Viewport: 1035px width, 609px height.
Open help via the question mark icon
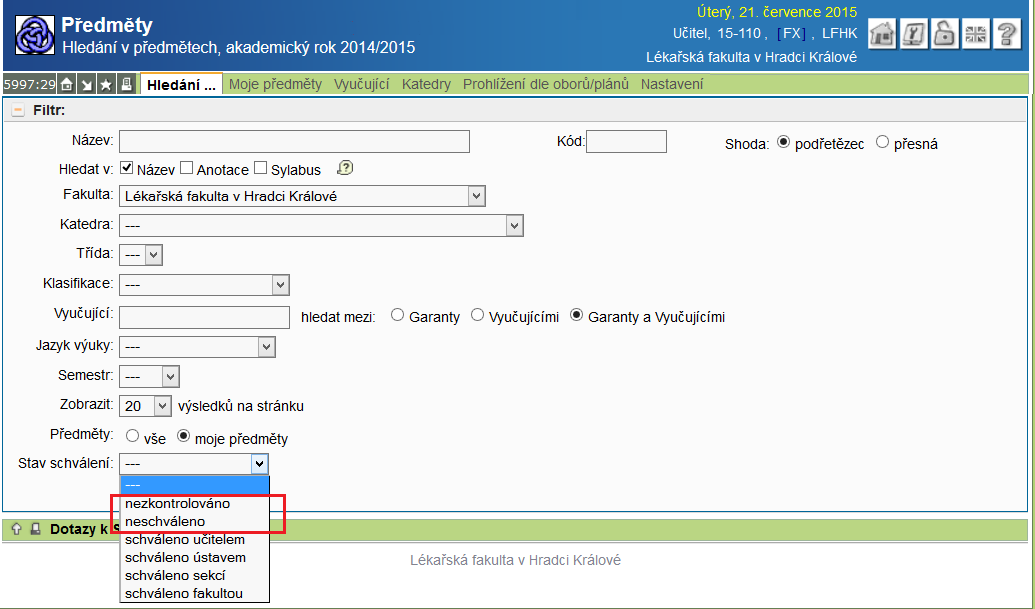coord(1007,34)
